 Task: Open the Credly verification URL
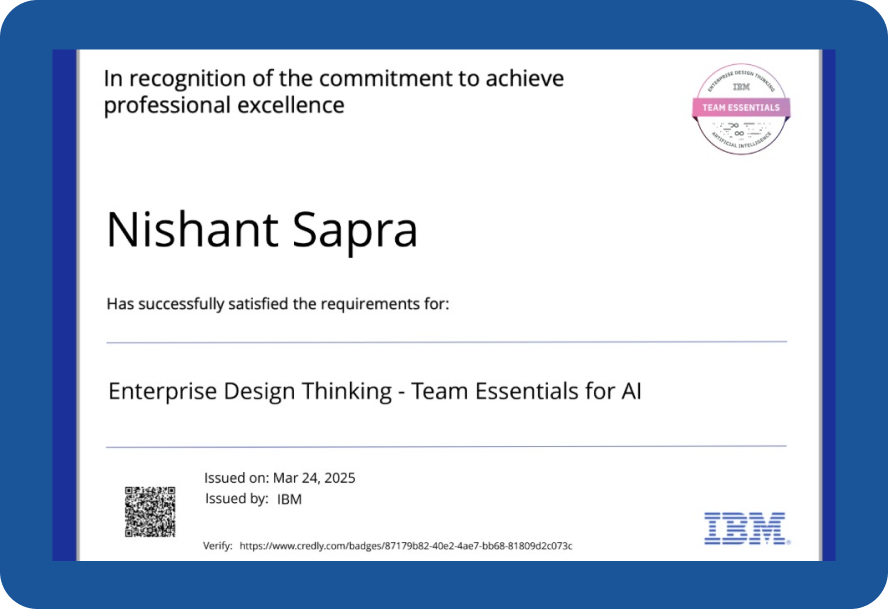click(406, 546)
